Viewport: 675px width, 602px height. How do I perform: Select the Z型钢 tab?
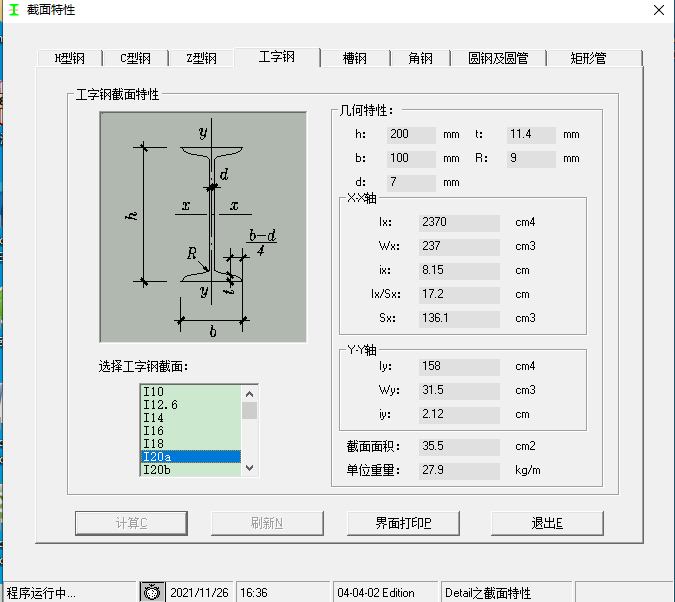point(201,58)
